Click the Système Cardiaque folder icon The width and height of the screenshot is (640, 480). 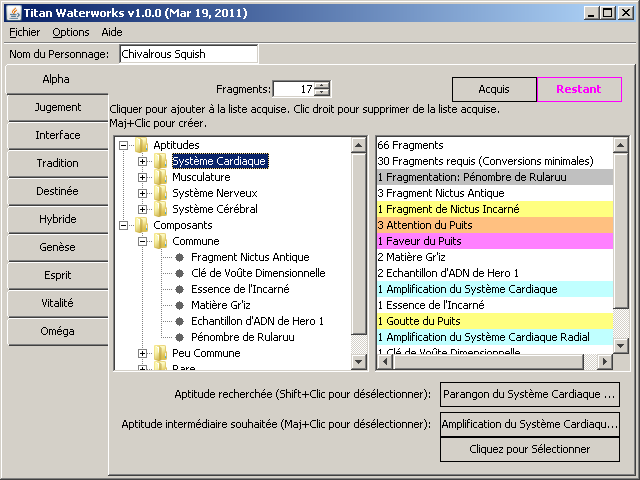coord(160,161)
